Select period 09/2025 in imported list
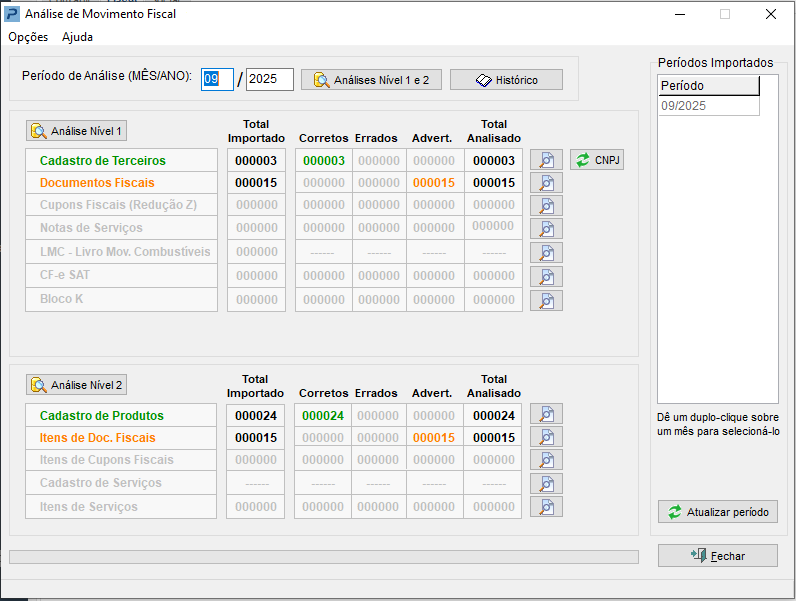 point(709,106)
